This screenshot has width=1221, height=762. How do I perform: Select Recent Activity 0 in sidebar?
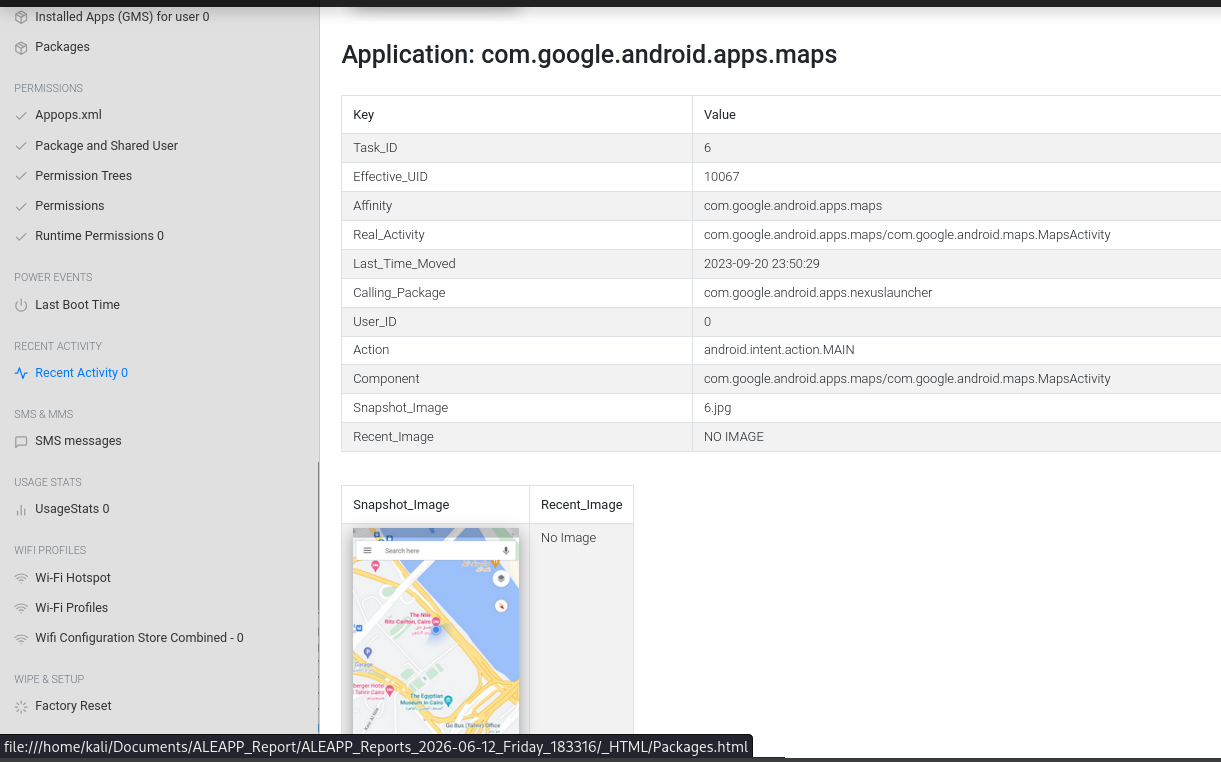coord(81,373)
